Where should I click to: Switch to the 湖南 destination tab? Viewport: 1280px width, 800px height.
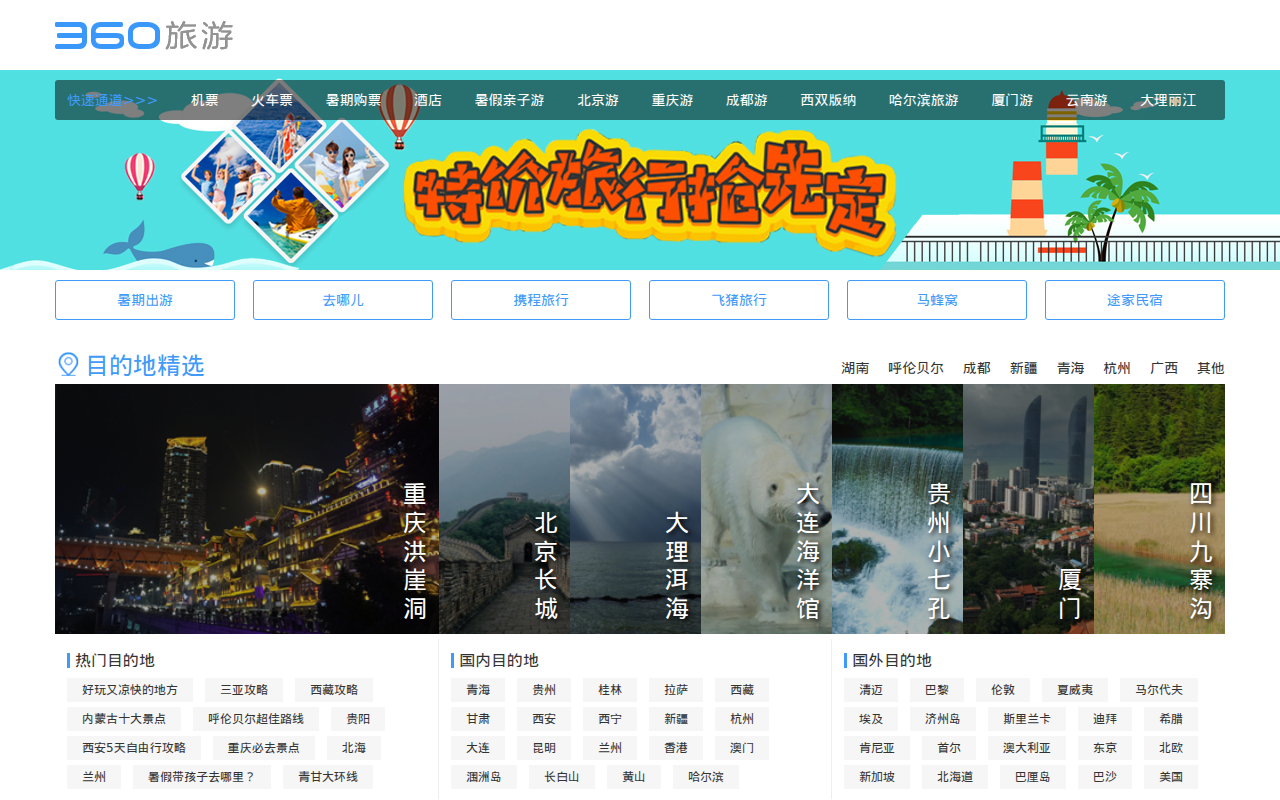click(855, 368)
